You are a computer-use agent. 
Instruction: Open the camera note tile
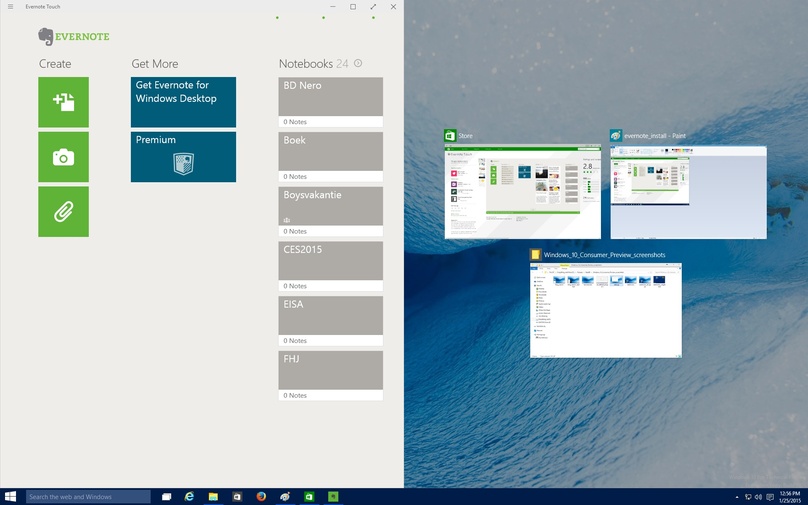(63, 157)
